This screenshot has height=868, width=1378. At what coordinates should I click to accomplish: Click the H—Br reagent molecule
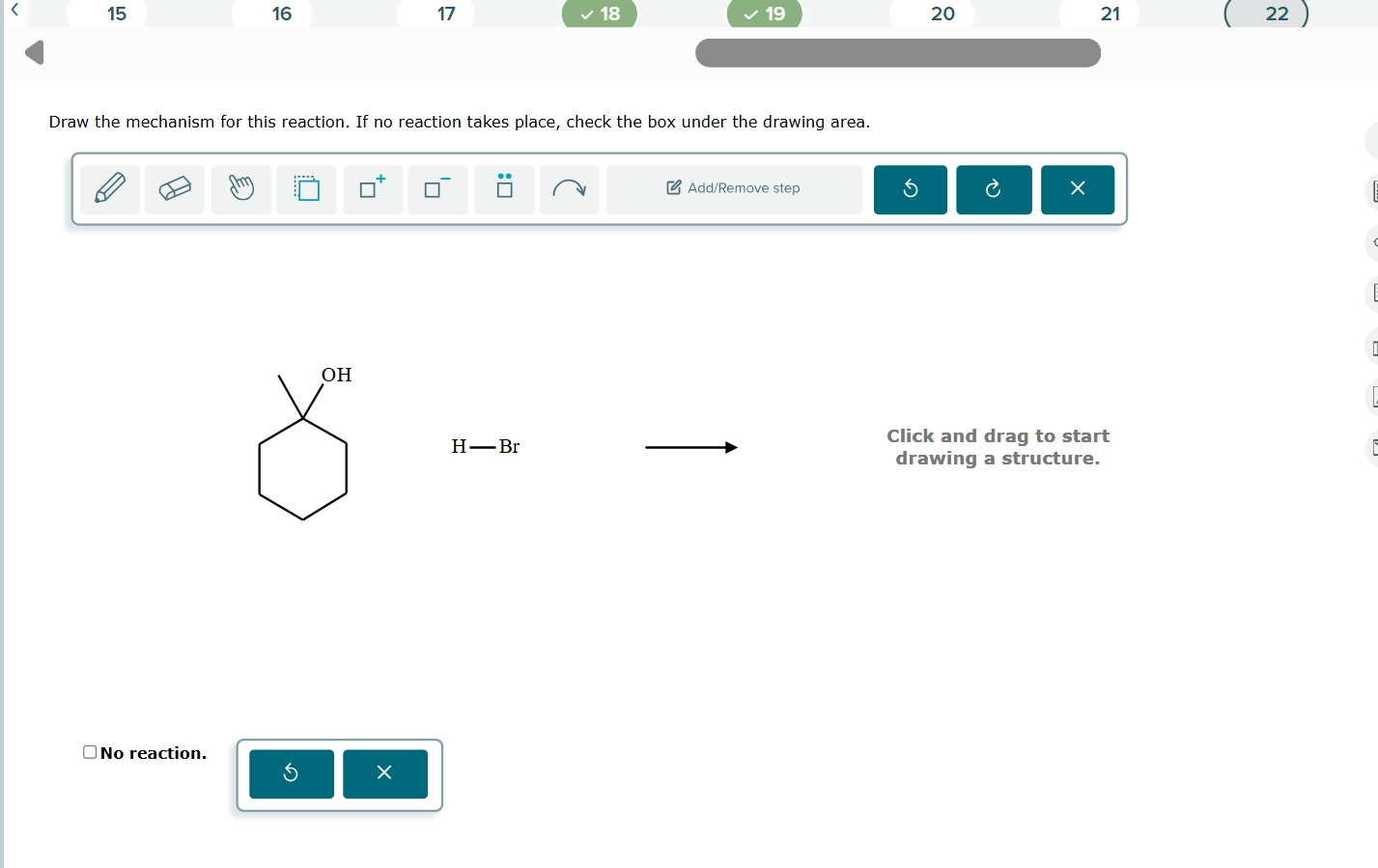486,446
